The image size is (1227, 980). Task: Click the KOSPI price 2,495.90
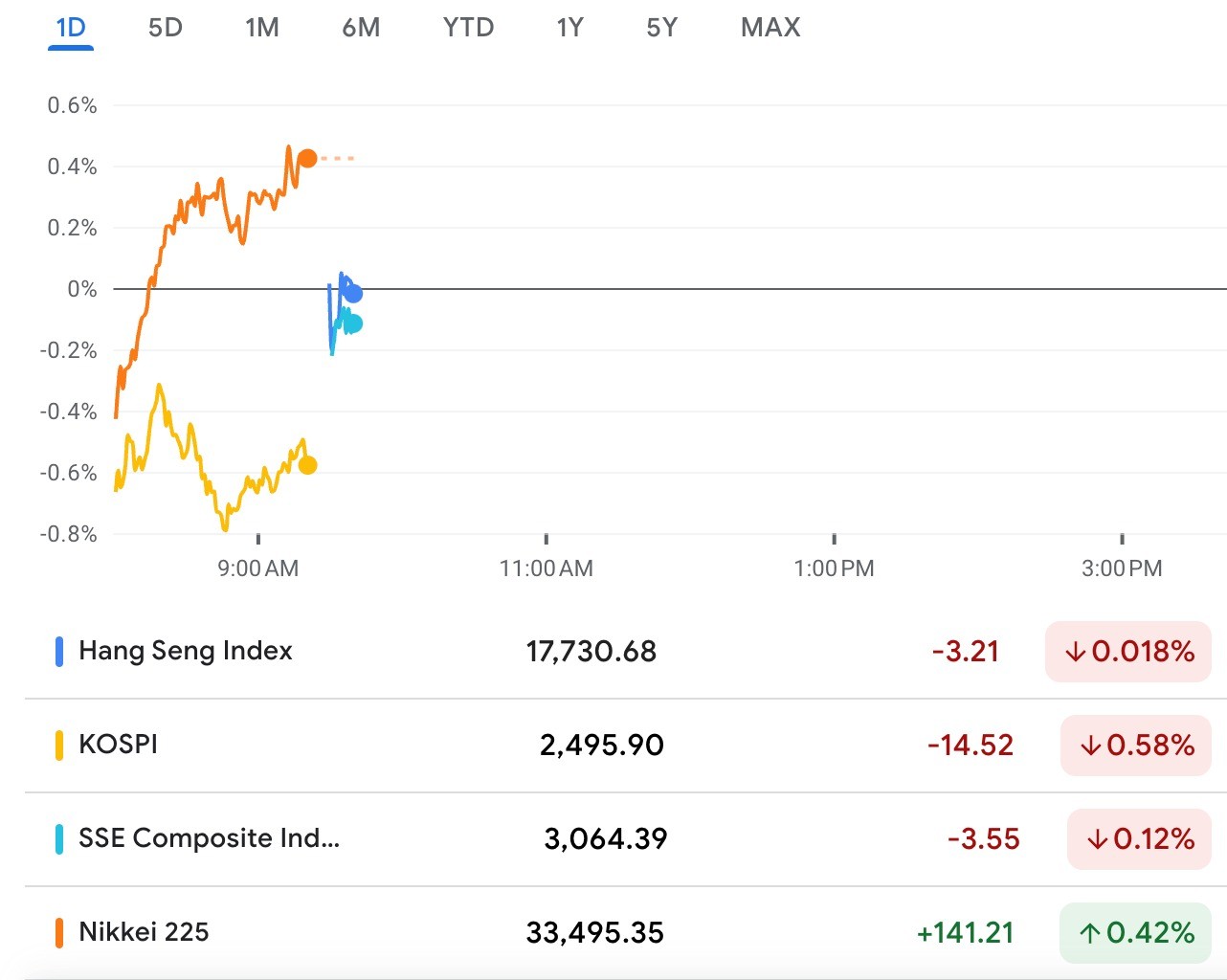pos(602,746)
